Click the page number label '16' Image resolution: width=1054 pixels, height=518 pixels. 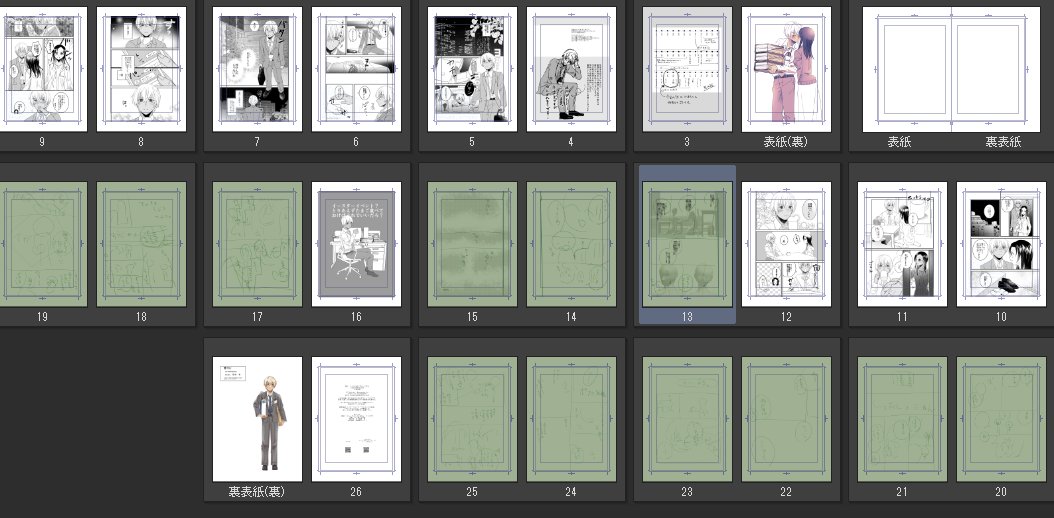[x=356, y=316]
